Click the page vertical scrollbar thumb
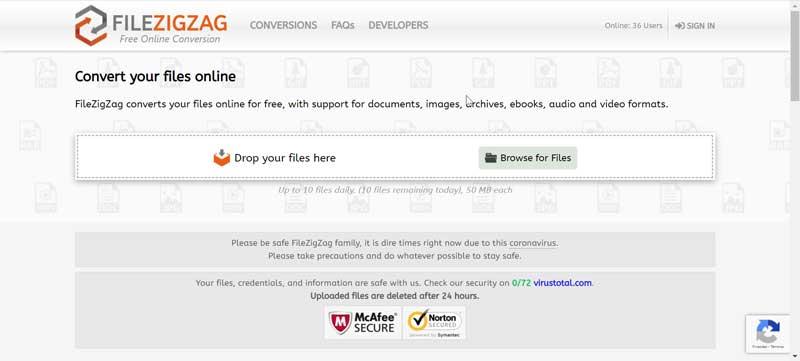 tap(795, 55)
